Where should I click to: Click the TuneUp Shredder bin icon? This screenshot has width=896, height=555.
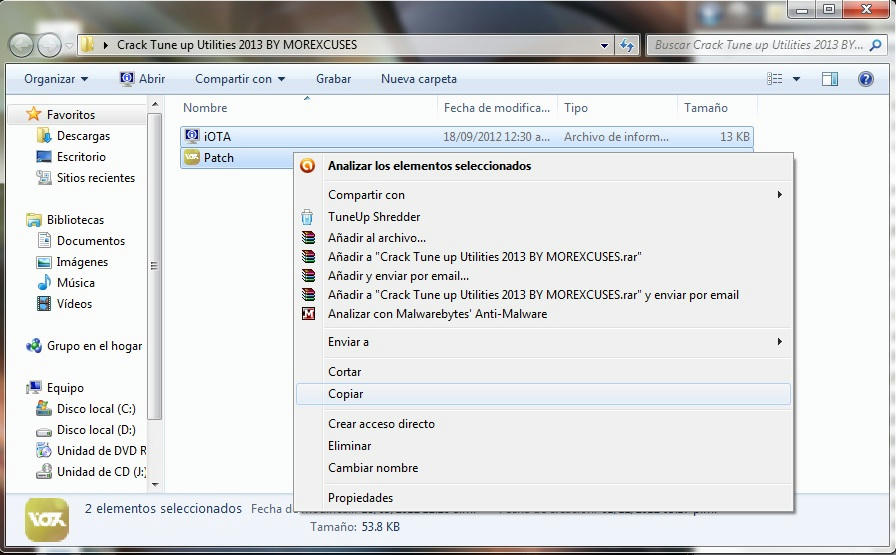point(307,217)
